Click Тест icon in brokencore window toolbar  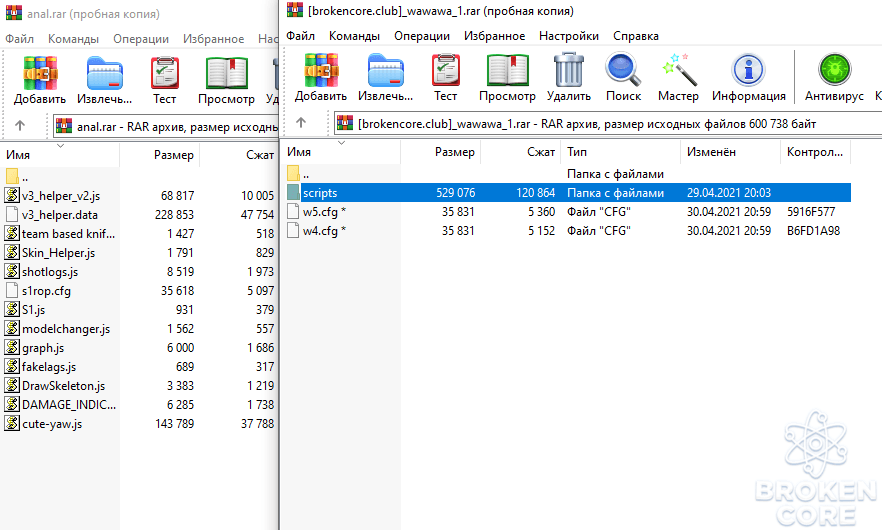[x=446, y=71]
